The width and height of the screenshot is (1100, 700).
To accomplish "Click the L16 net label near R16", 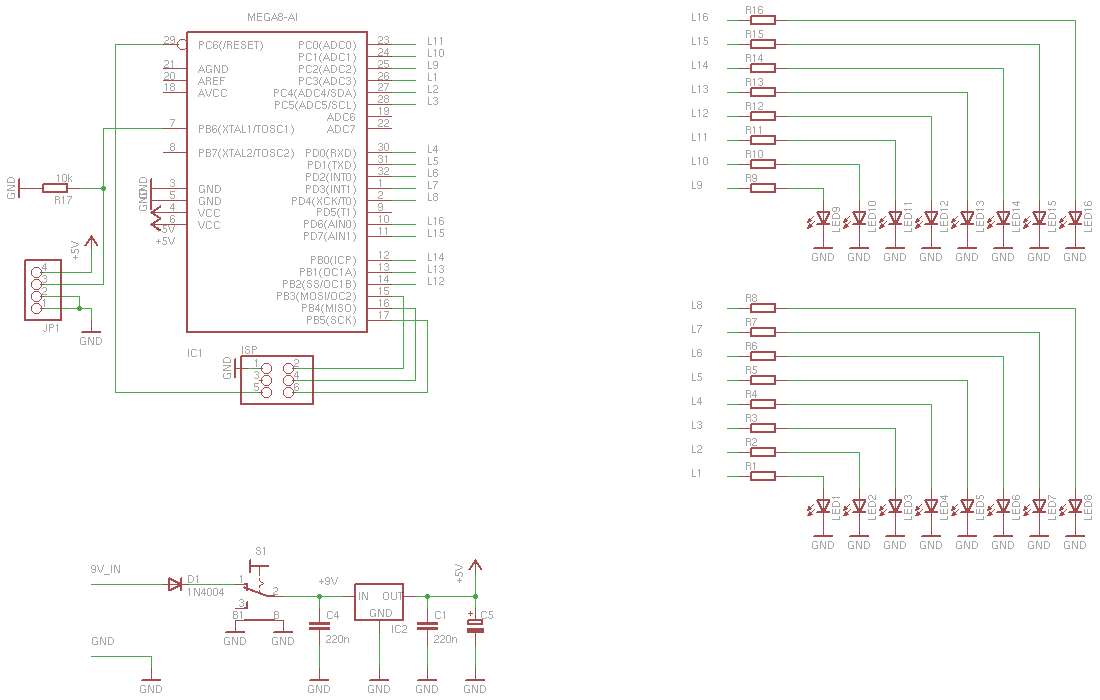I will click(x=699, y=17).
